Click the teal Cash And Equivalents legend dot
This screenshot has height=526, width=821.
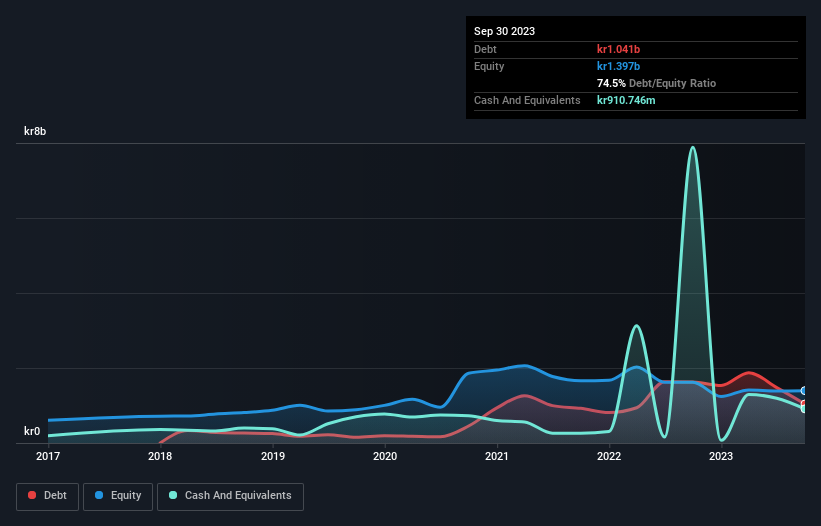[173, 495]
